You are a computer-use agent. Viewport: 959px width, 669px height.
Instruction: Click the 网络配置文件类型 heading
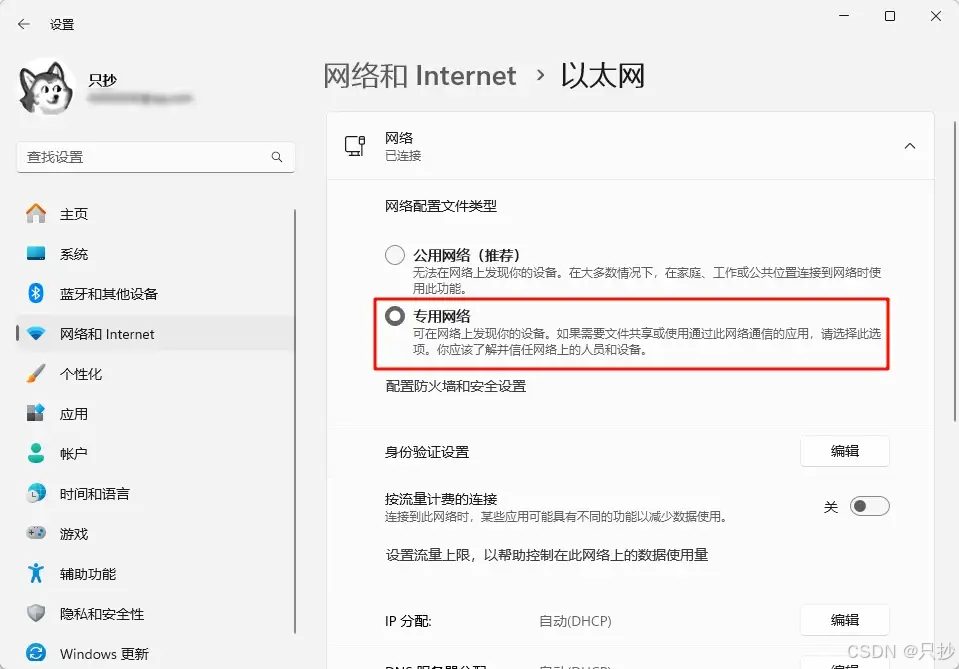[440, 206]
